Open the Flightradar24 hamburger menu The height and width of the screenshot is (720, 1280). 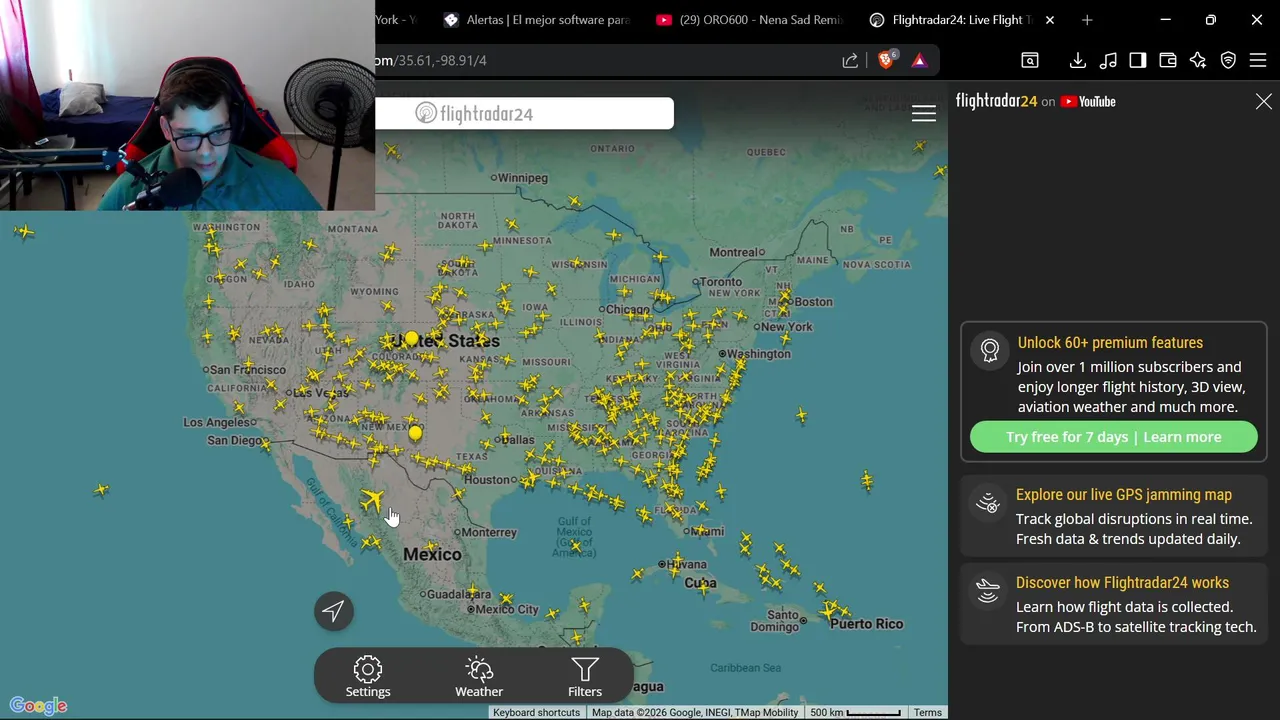point(924,113)
